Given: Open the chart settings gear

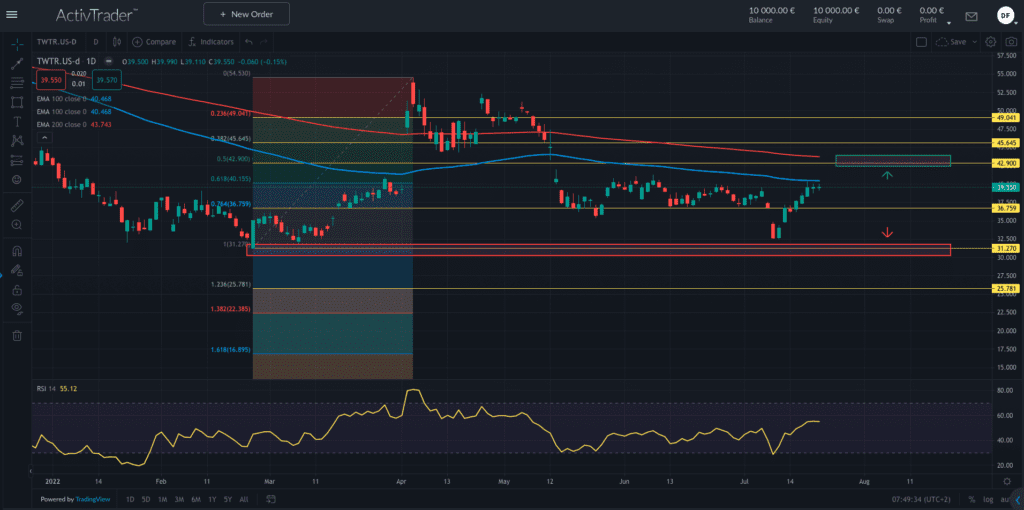Looking at the screenshot, I should pyautogui.click(x=990, y=42).
